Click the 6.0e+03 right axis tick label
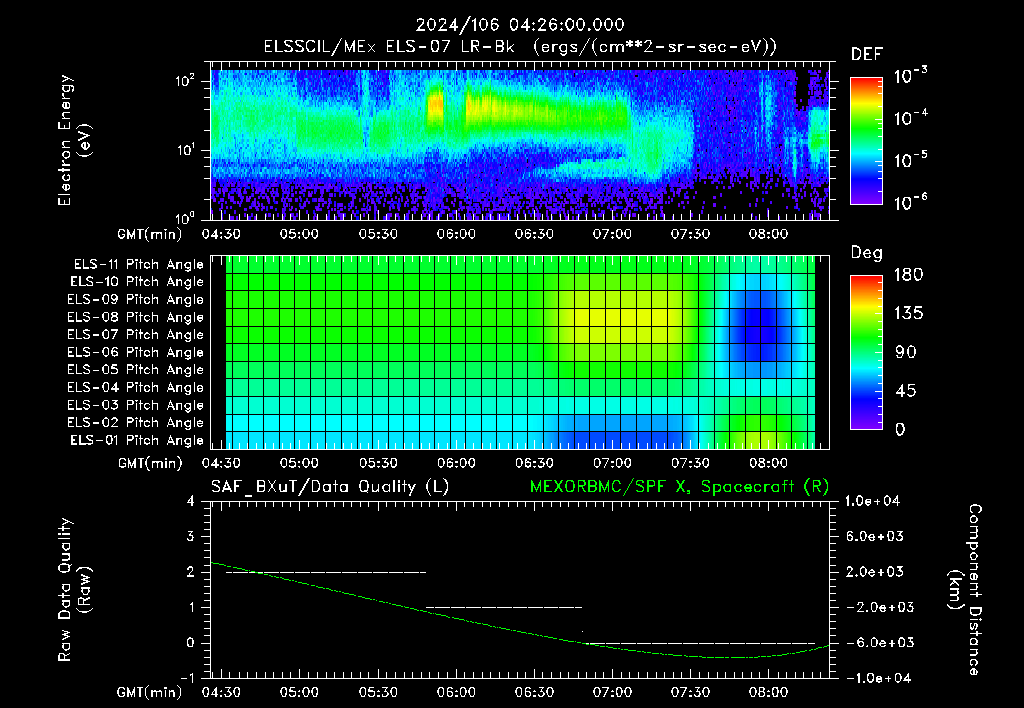 [x=875, y=537]
